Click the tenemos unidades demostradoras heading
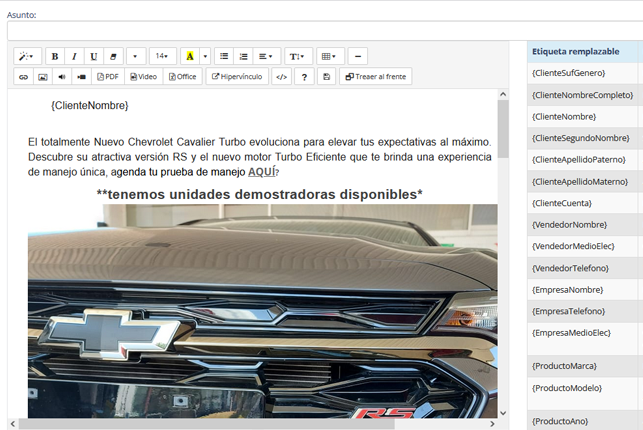The height and width of the screenshot is (430, 643). click(260, 194)
